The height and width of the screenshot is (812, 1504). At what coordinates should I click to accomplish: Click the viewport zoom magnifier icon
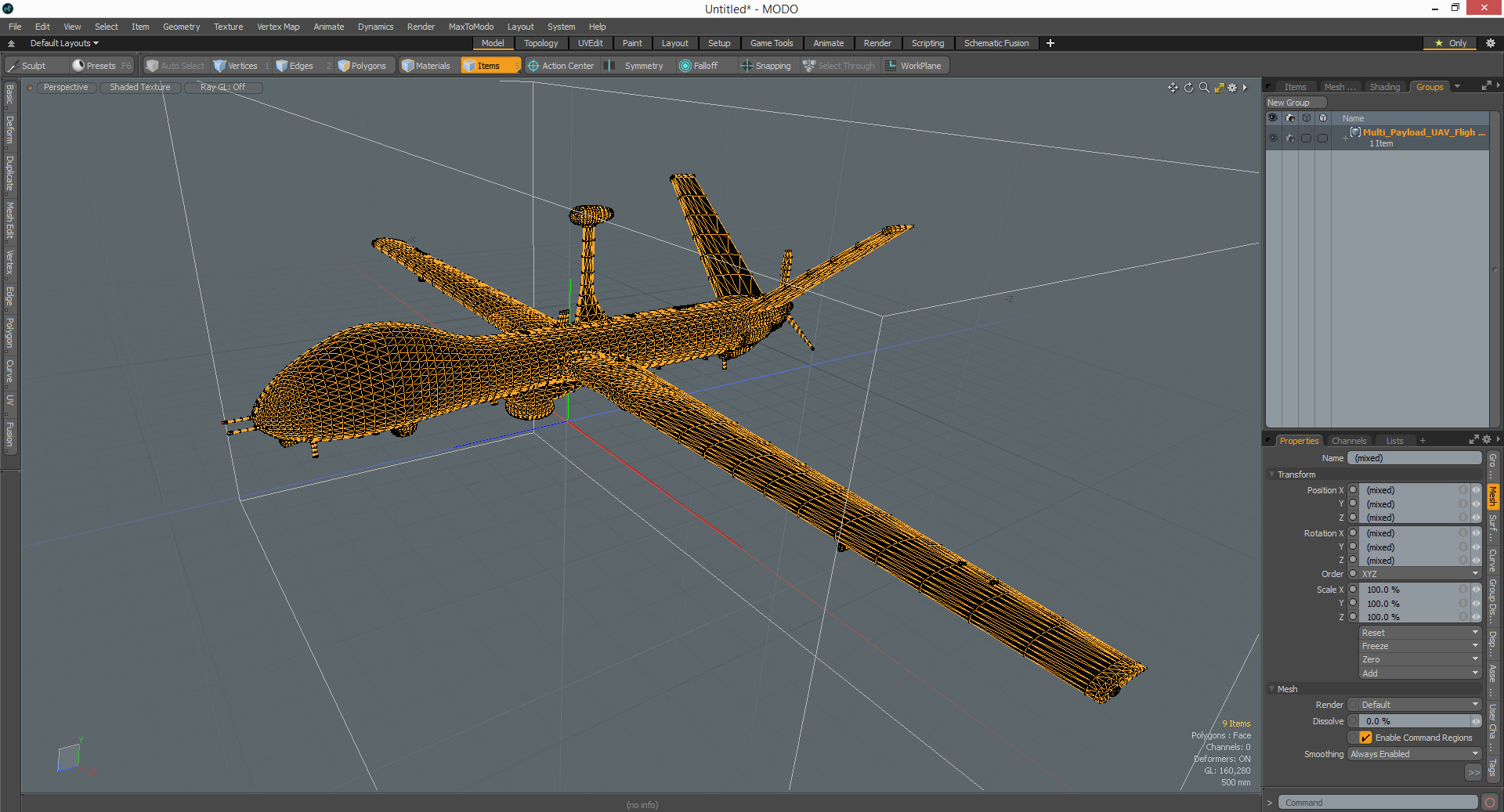coord(1204,88)
